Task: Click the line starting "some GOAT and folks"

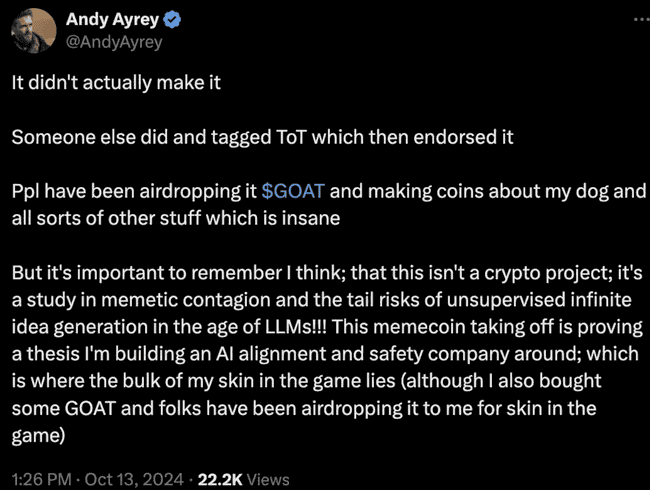Action: tap(304, 408)
